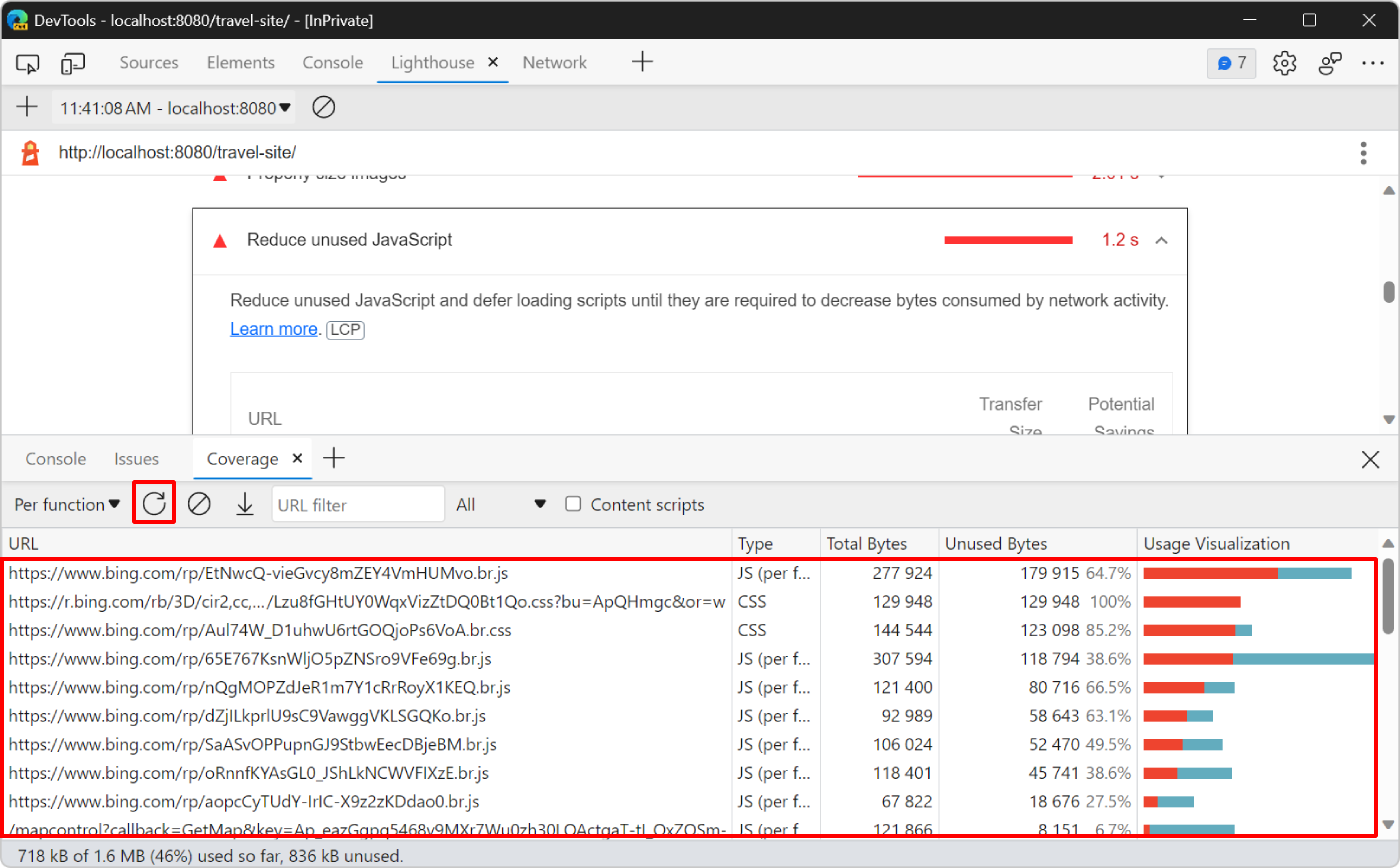This screenshot has width=1400, height=868.
Task: Open DevTools Settings via the gear icon
Action: [1284, 62]
